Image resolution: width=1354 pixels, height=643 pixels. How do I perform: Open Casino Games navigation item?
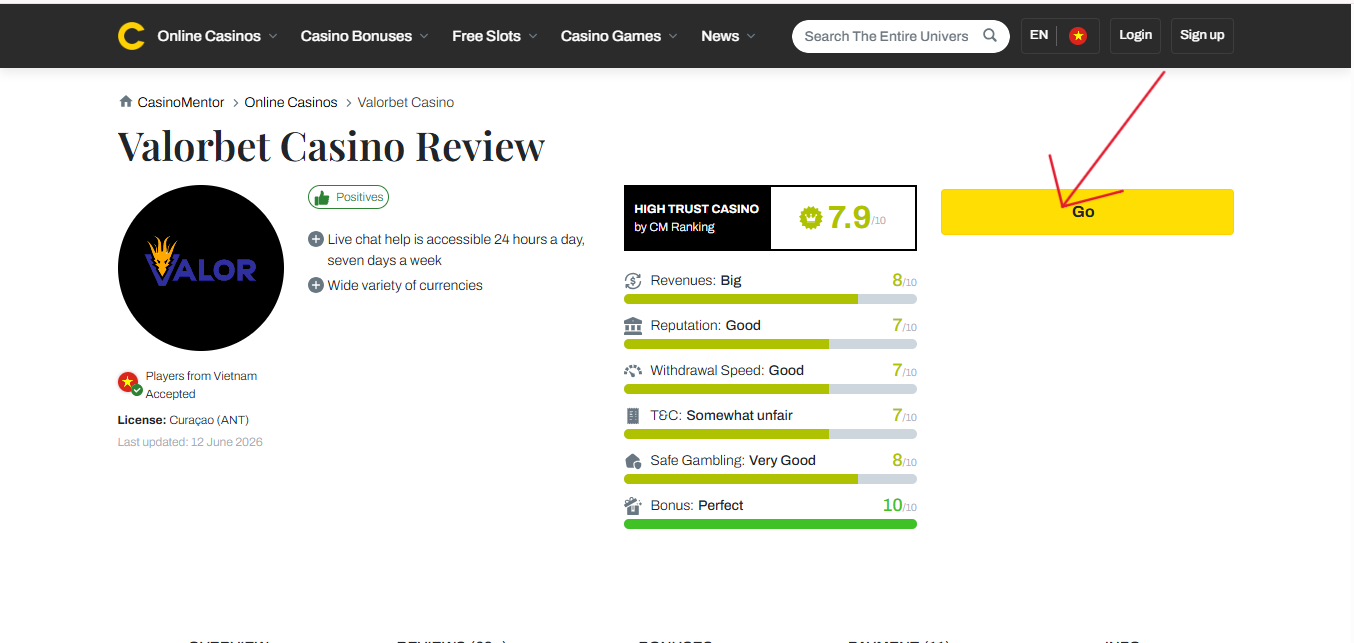point(611,36)
